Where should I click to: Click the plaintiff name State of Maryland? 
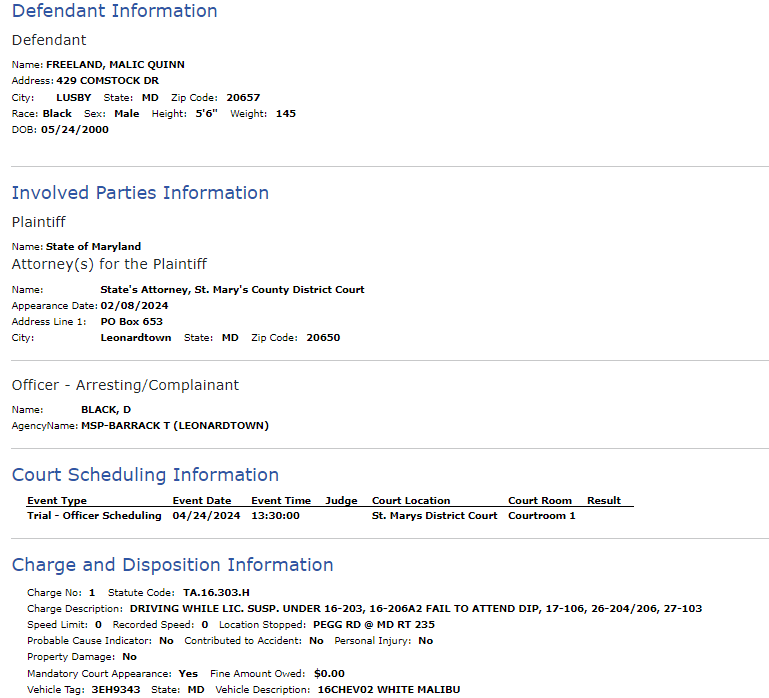point(93,247)
